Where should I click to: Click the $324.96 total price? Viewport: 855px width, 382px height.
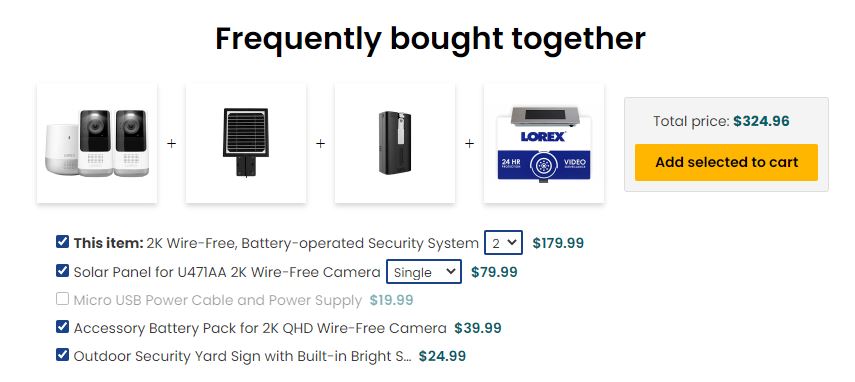(x=761, y=121)
